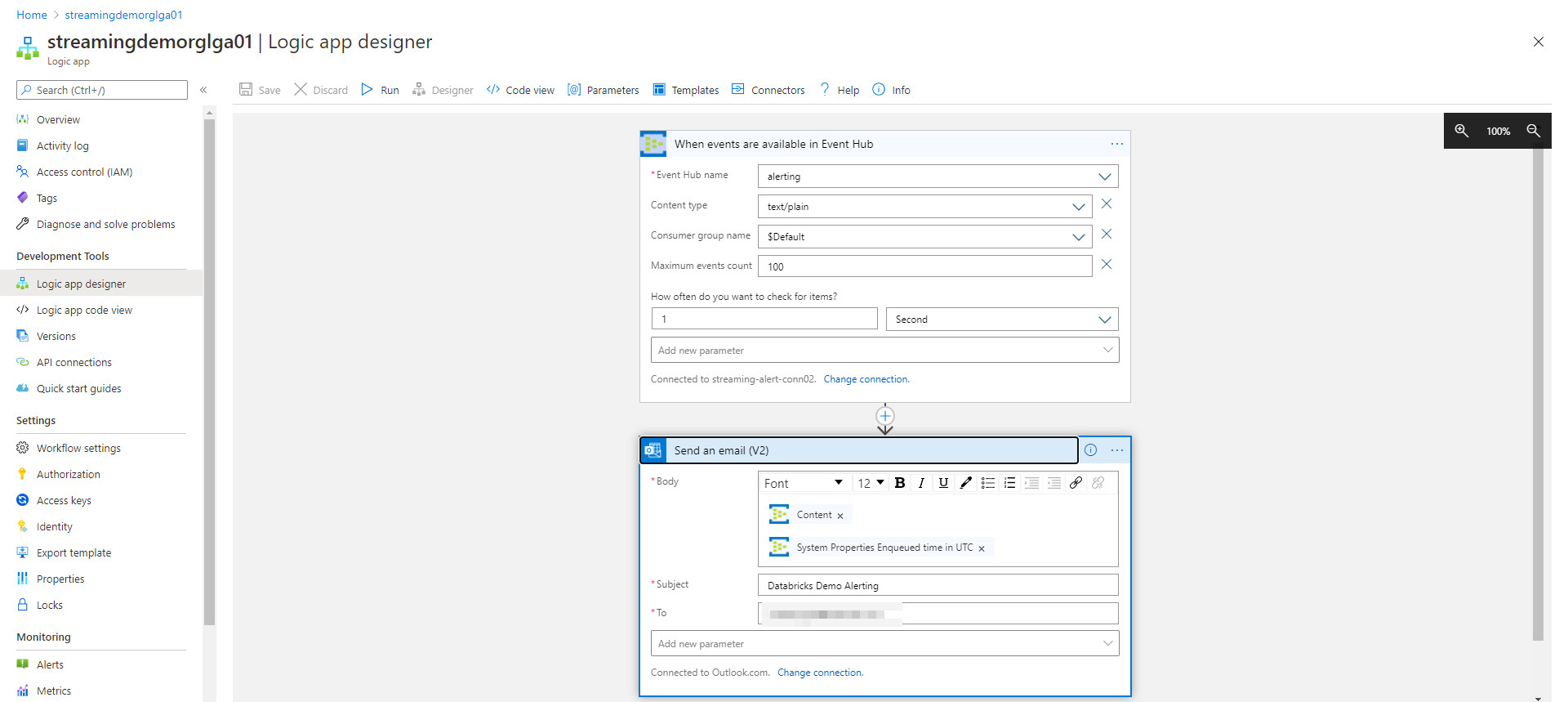The width and height of the screenshot is (1568, 702).
Task: Open the font size dropdown showing 12
Action: [x=871, y=483]
